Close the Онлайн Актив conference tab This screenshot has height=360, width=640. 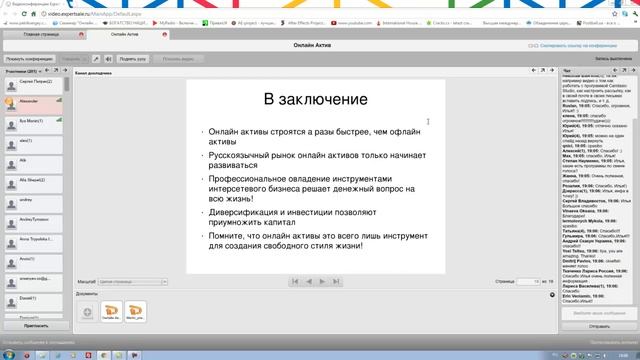click(164, 35)
